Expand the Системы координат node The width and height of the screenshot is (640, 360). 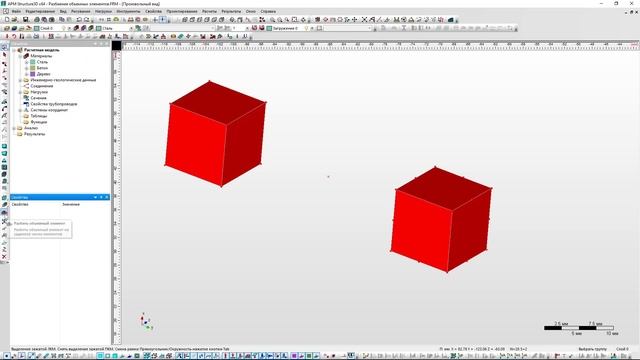point(20,110)
